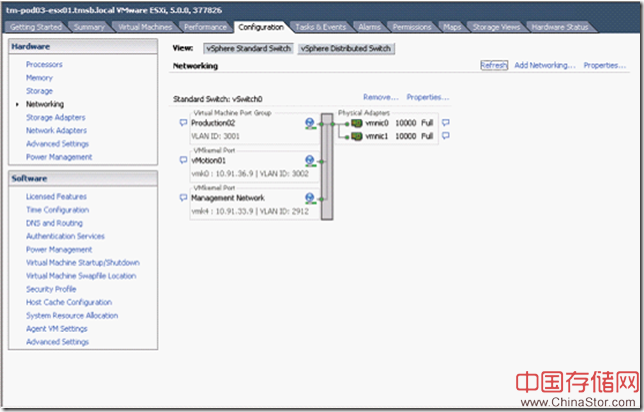This screenshot has width=644, height=412.
Task: Open the Tasks & Events tab
Action: 320,27
